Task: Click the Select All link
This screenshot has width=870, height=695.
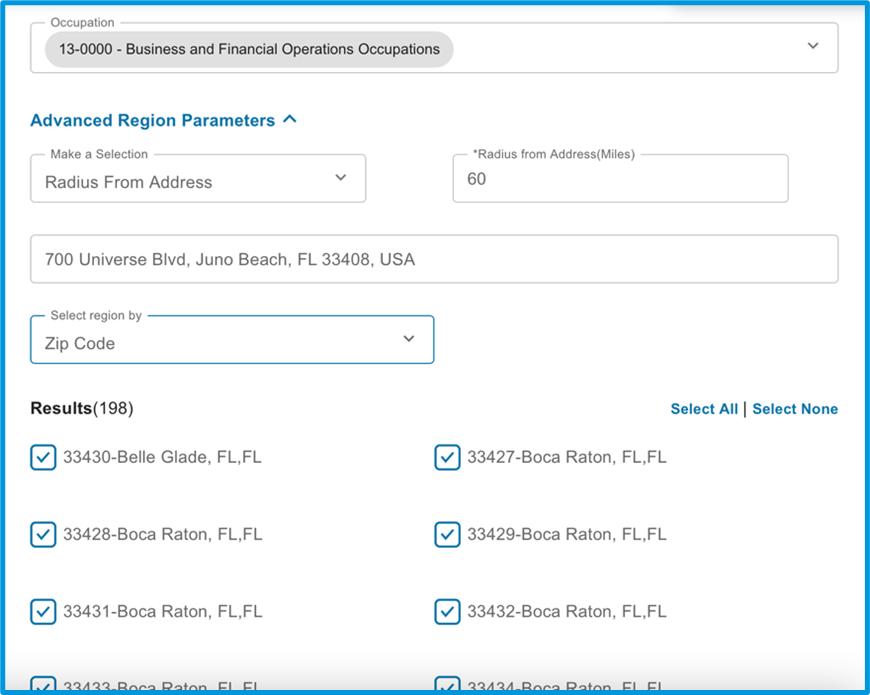Action: [x=704, y=409]
